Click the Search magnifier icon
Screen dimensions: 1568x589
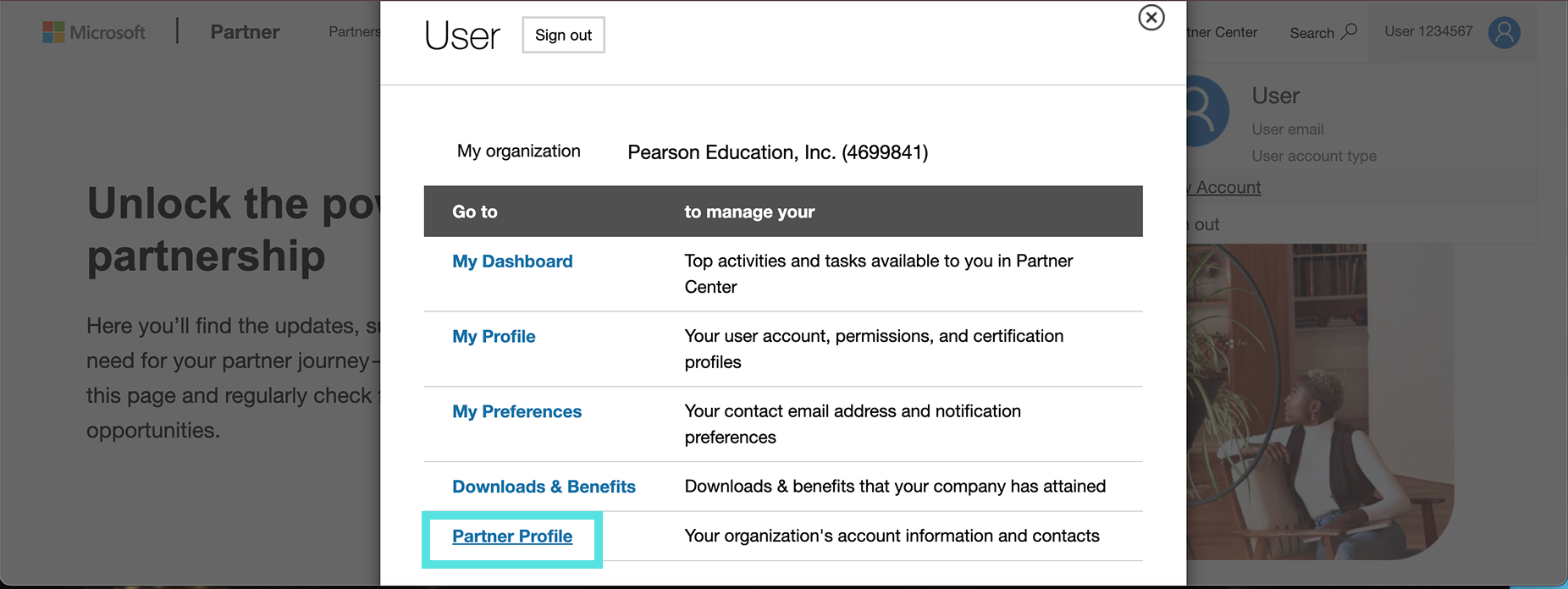pyautogui.click(x=1350, y=31)
